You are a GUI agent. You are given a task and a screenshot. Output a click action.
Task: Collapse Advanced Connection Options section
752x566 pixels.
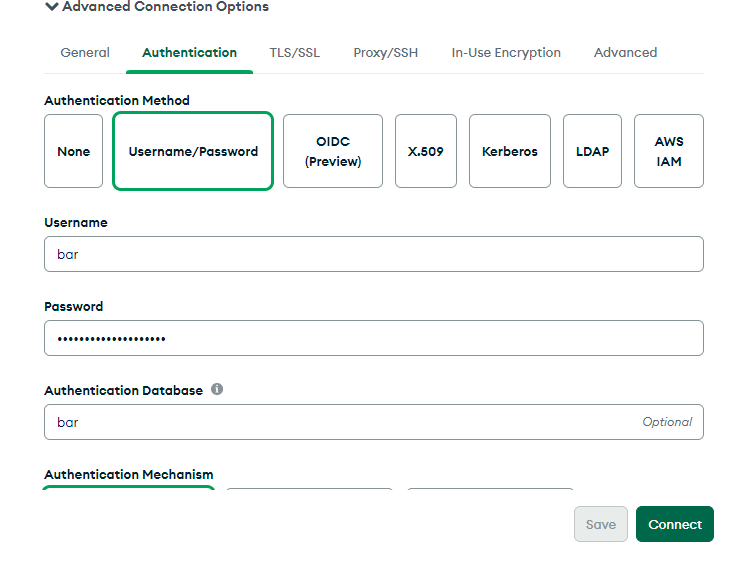coord(156,7)
